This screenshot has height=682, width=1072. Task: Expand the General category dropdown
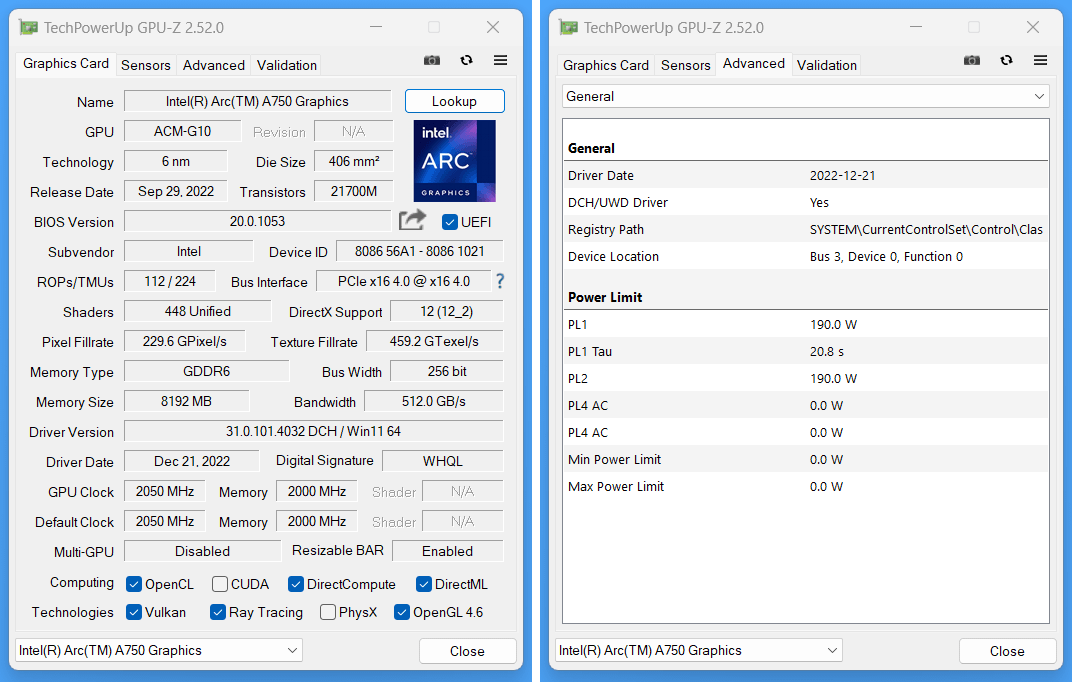pyautogui.click(x=805, y=96)
